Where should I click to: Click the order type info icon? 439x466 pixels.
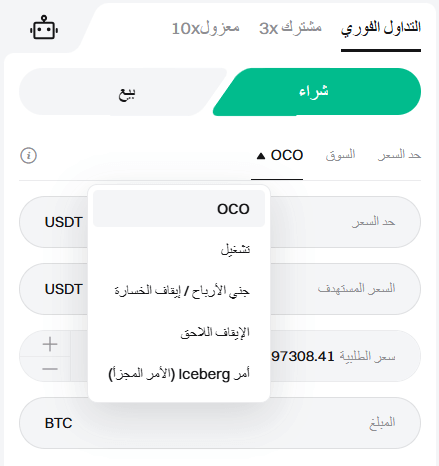point(29,155)
